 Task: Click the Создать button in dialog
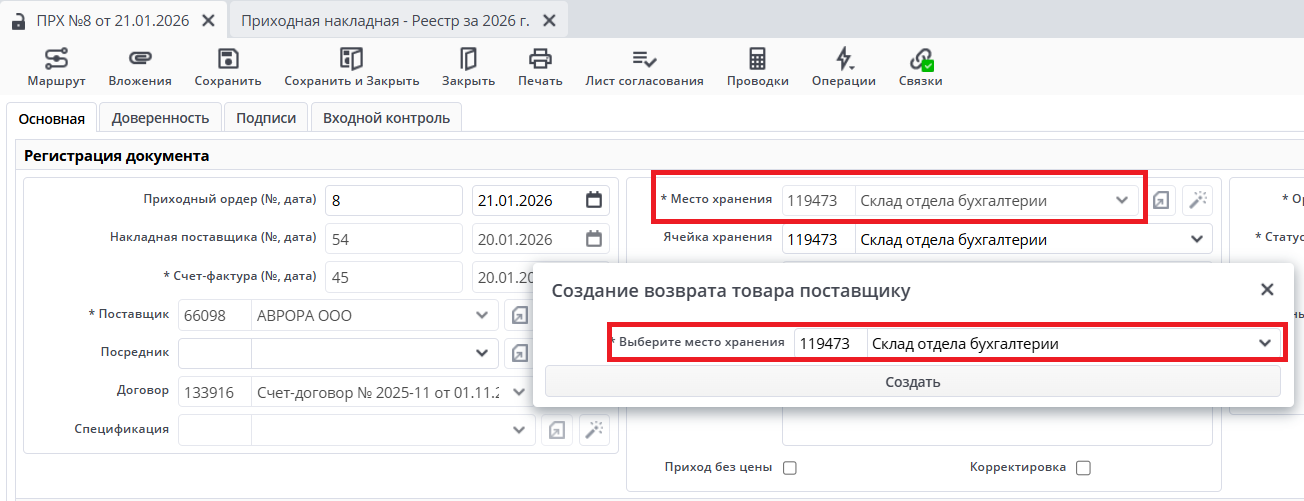pos(912,382)
